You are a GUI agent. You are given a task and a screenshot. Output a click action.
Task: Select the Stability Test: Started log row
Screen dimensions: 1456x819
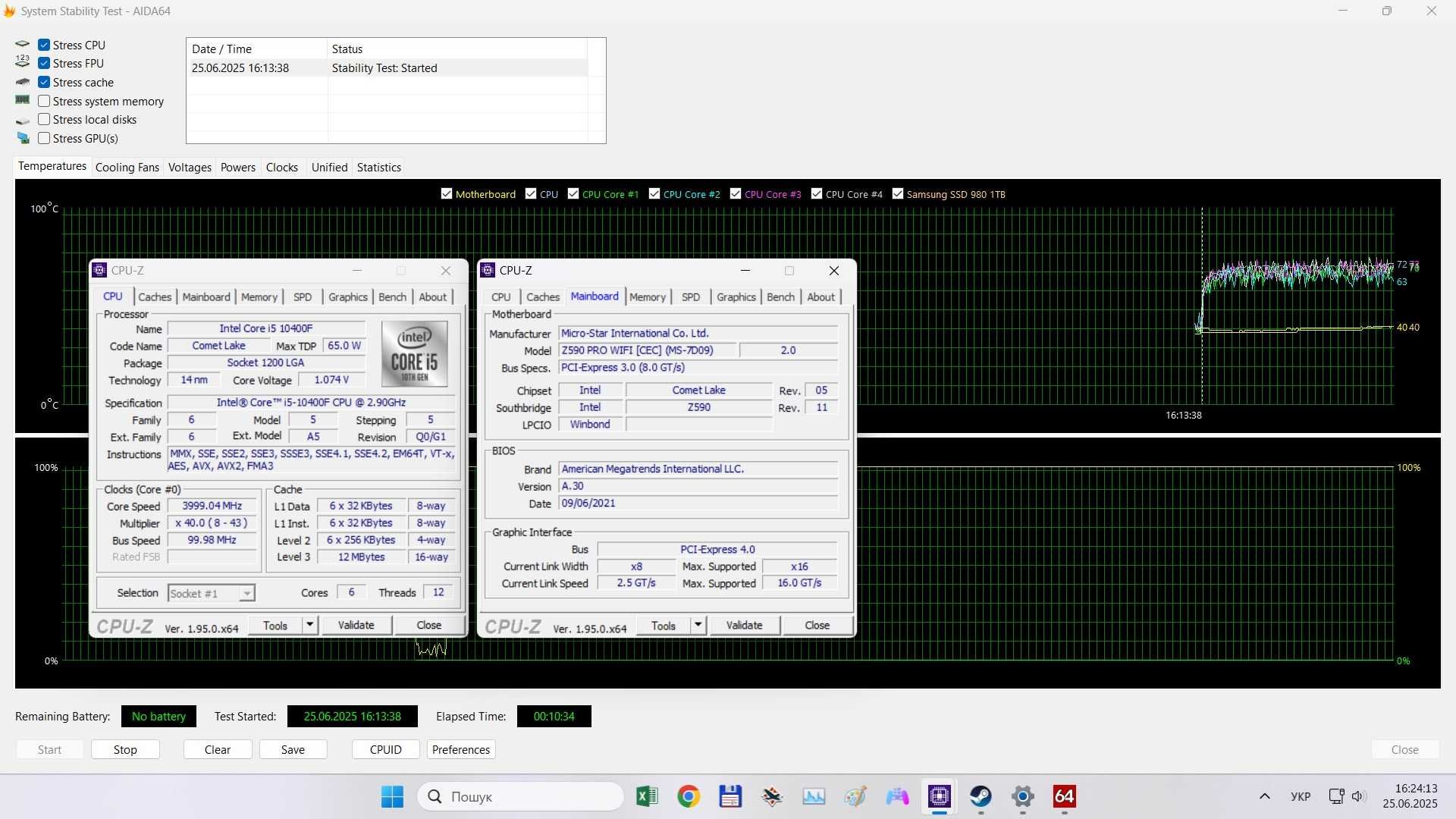point(387,68)
